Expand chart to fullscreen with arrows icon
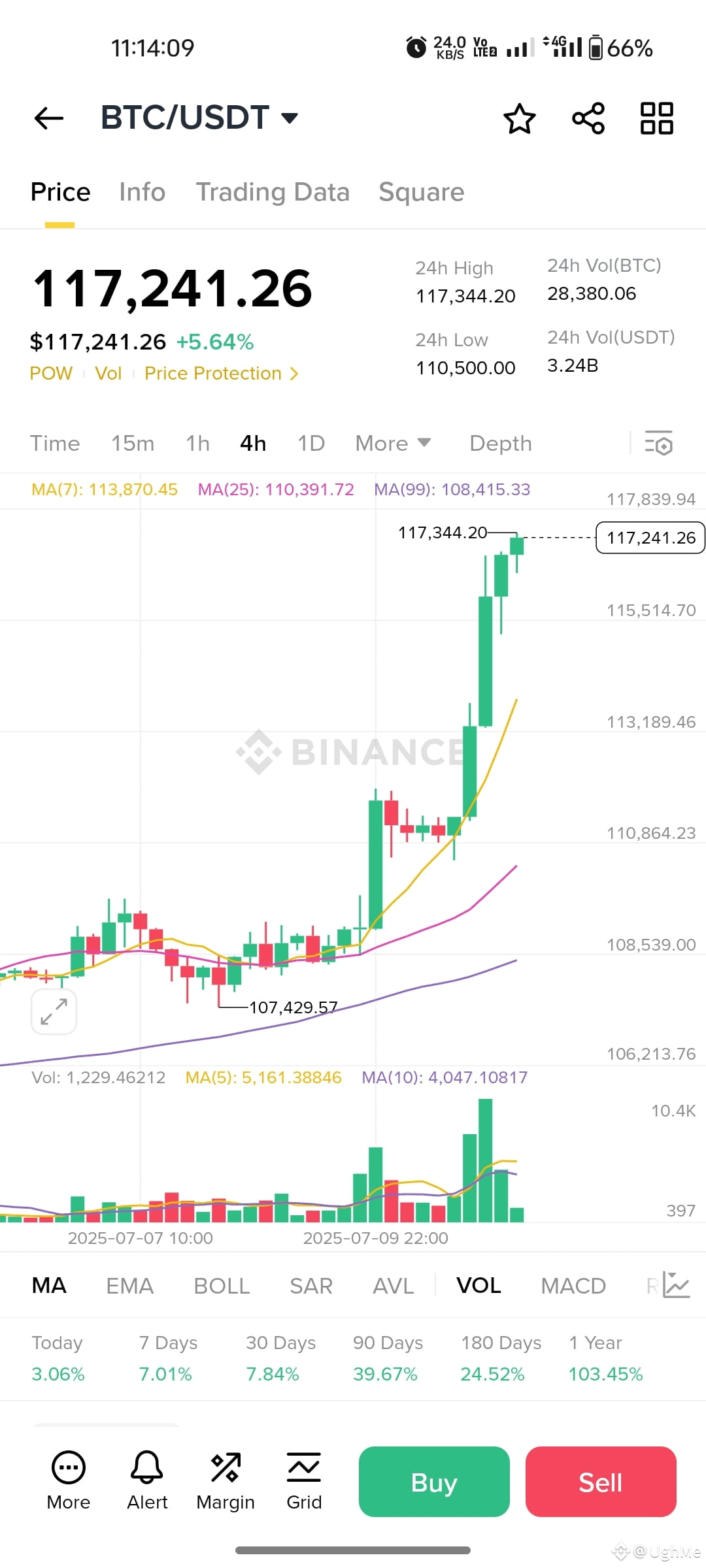 pyautogui.click(x=54, y=1011)
